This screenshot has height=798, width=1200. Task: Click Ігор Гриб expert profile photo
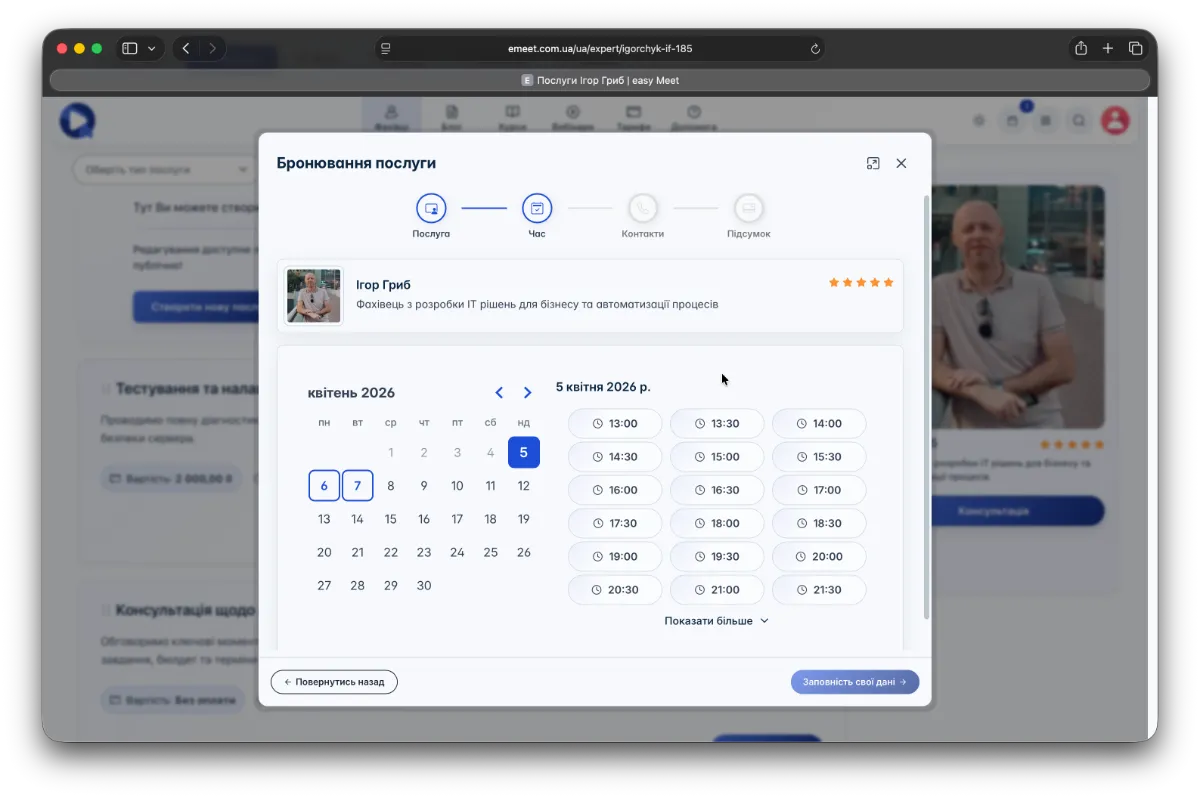coord(314,296)
